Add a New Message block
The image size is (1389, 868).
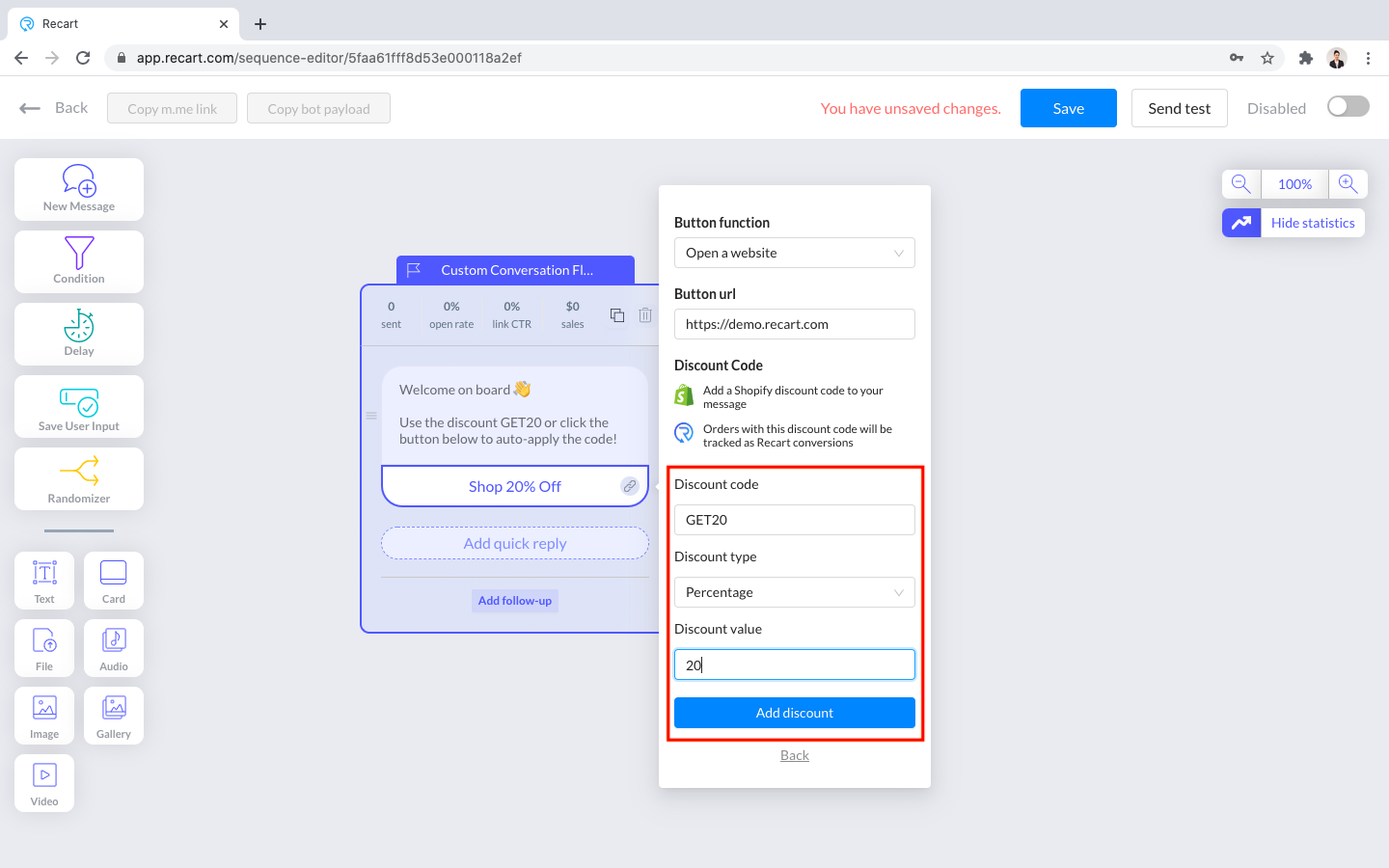pos(79,190)
